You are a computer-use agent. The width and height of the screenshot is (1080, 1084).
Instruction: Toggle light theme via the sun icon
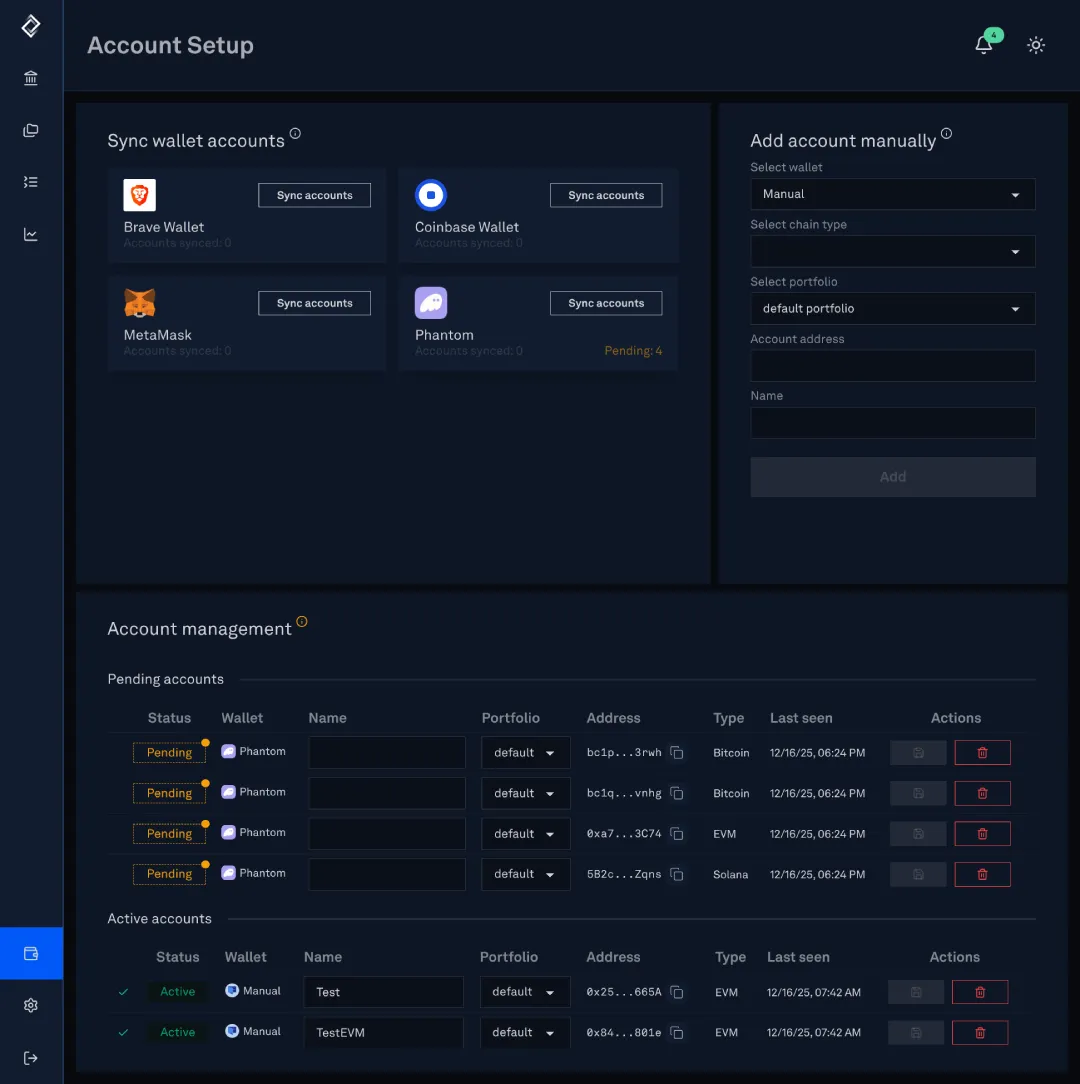pyautogui.click(x=1036, y=45)
